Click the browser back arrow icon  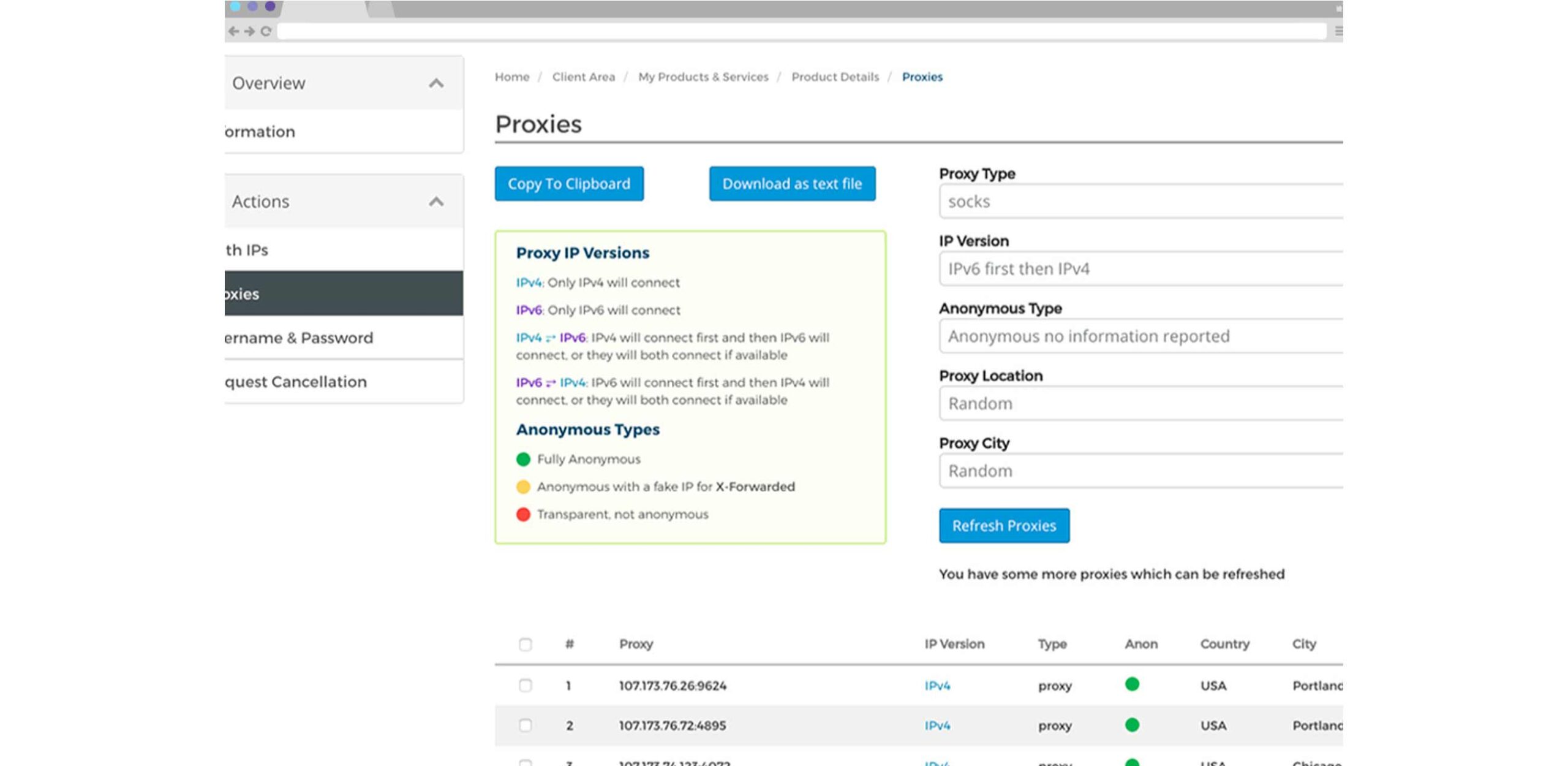tap(233, 31)
